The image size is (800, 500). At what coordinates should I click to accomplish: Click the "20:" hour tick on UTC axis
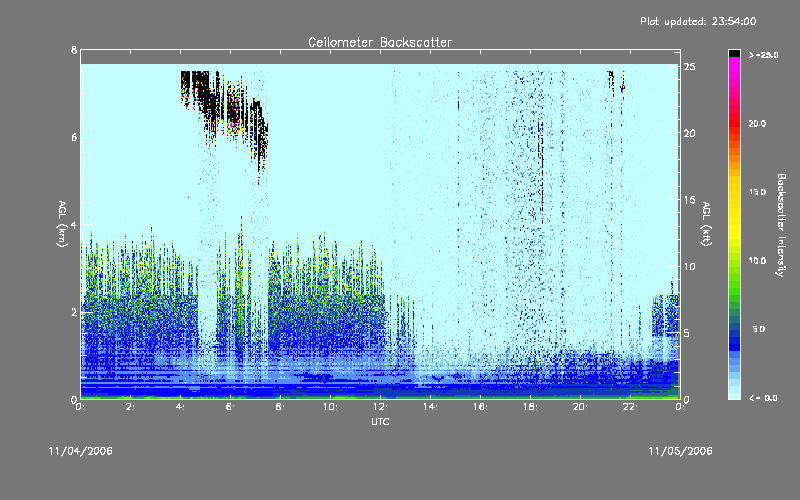click(581, 407)
